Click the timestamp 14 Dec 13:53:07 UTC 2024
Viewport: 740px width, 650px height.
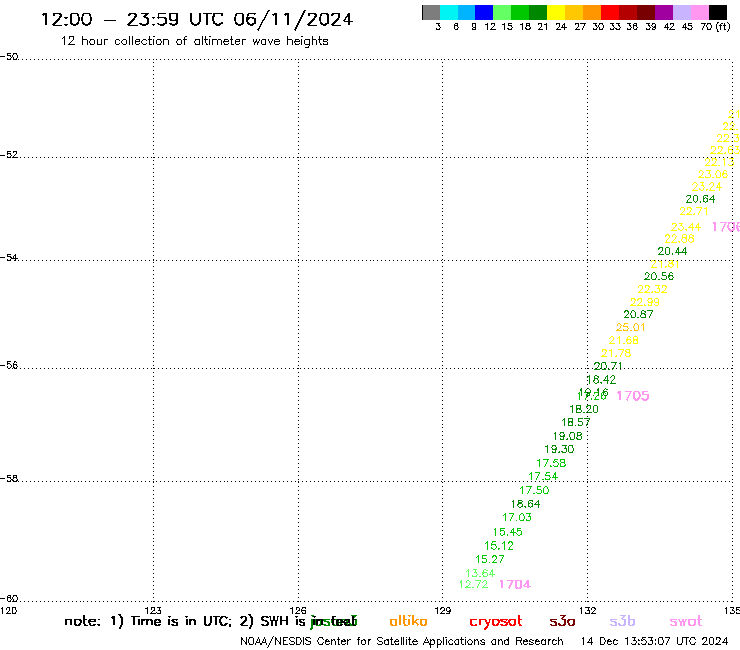[654, 642]
